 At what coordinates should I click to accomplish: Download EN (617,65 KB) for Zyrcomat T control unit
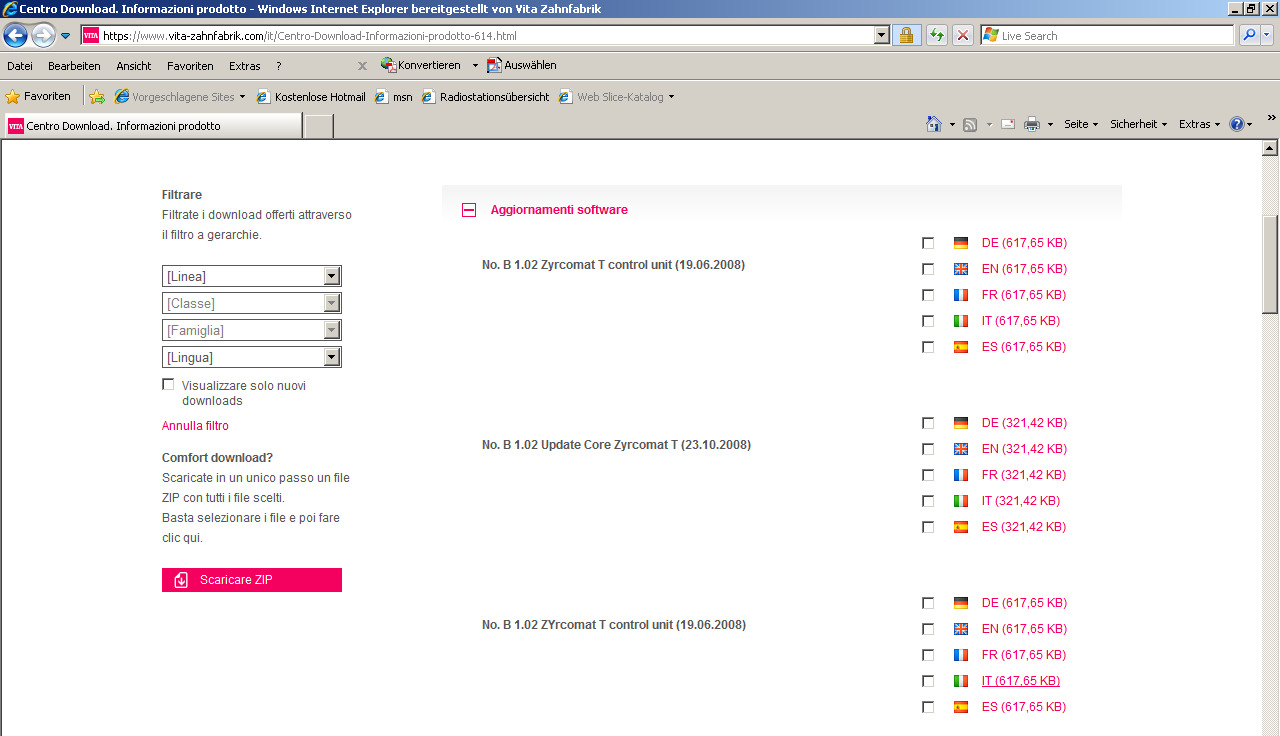[1024, 269]
